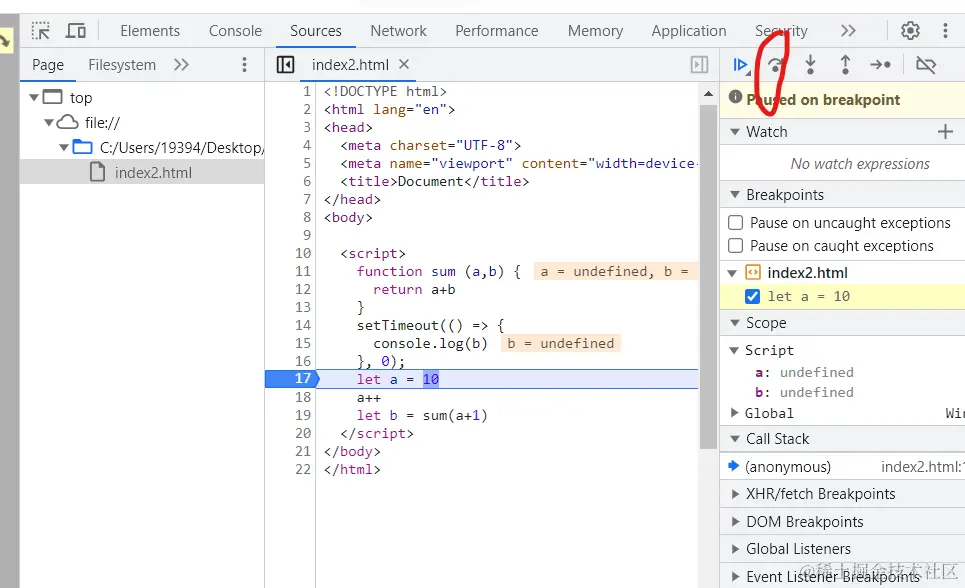Image resolution: width=965 pixels, height=588 pixels.
Task: Step over next function call
Action: (775, 65)
